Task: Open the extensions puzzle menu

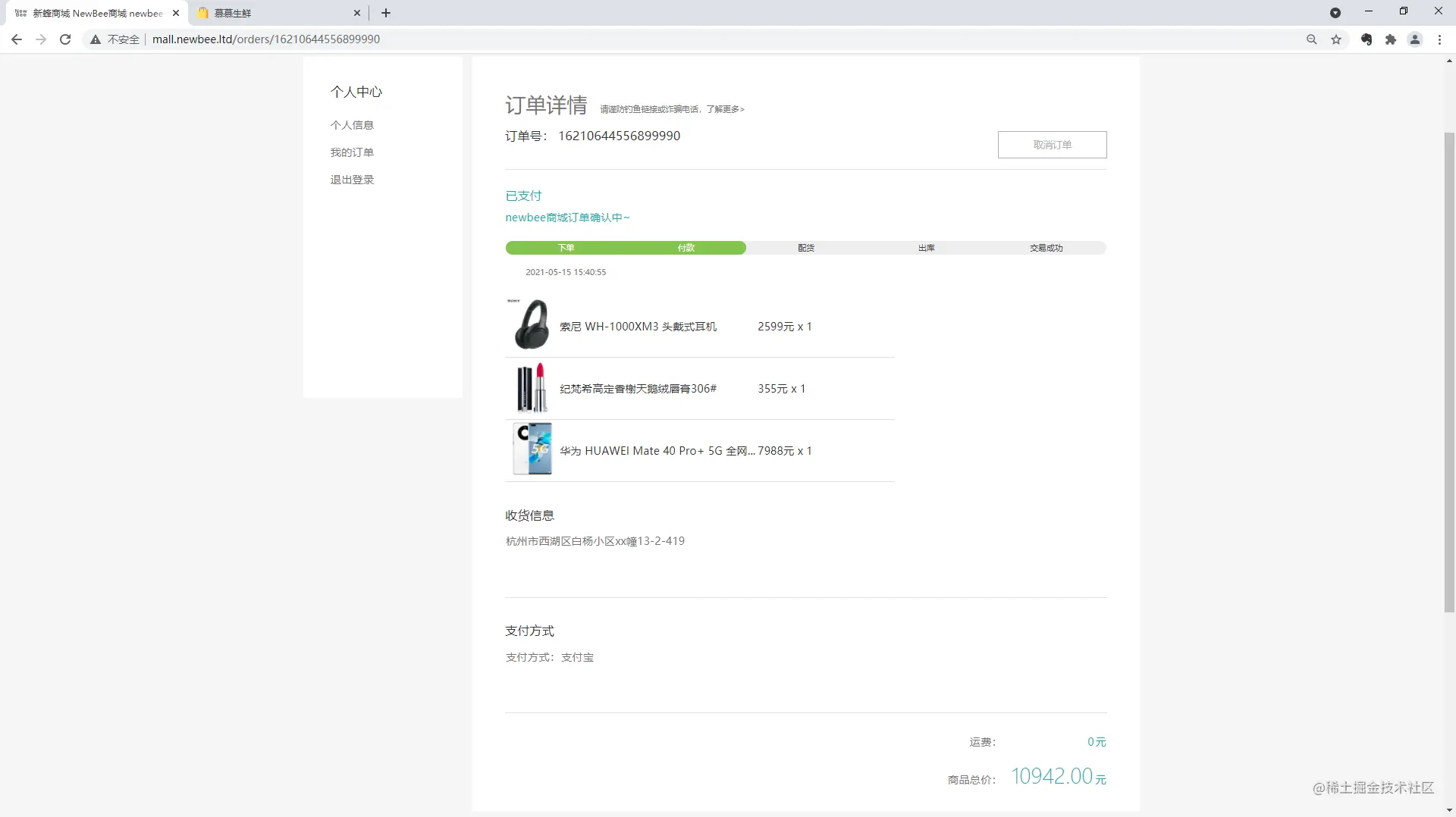Action: click(1391, 39)
